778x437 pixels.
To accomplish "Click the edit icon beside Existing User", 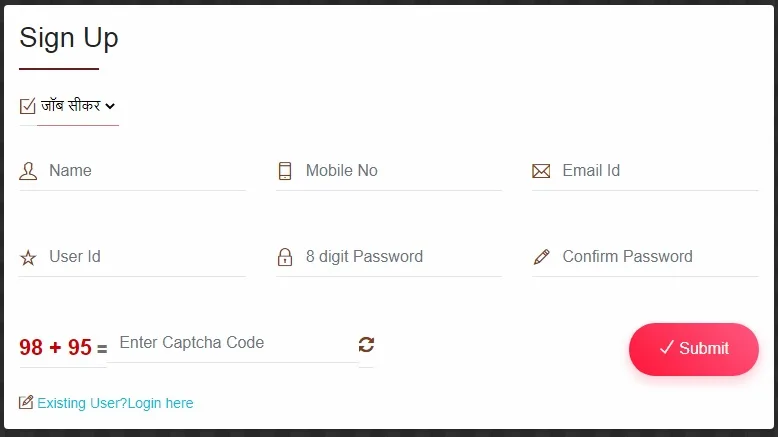I will [26, 402].
